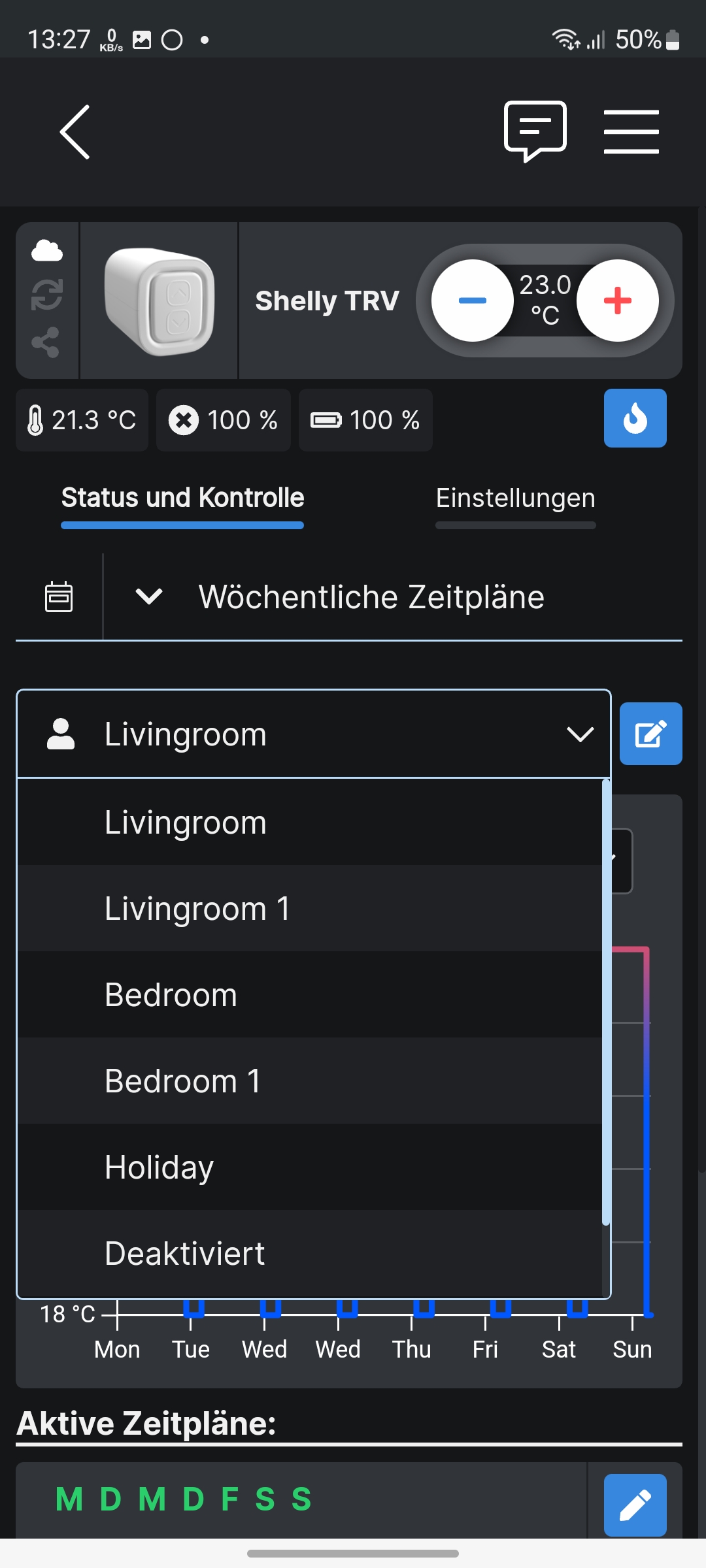
Task: Open the chat message icon
Action: (535, 131)
